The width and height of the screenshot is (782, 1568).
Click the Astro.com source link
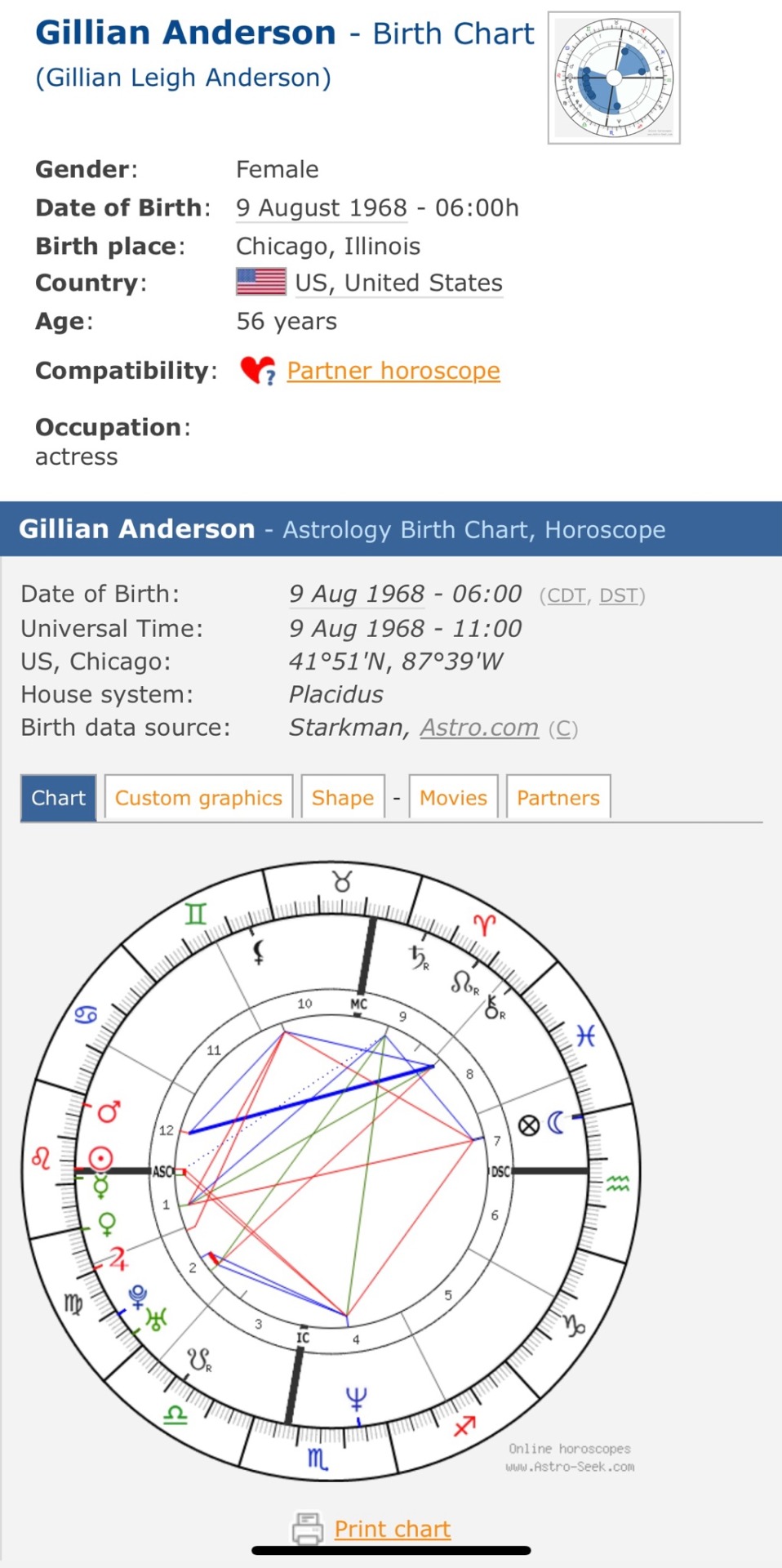click(x=479, y=727)
